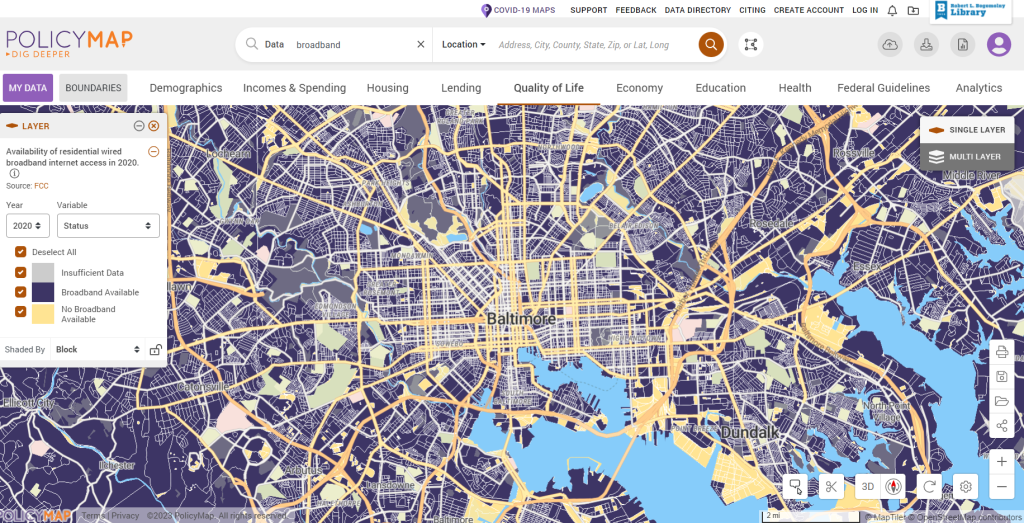
Task: Open the Shaded By Block dropdown
Action: click(98, 349)
